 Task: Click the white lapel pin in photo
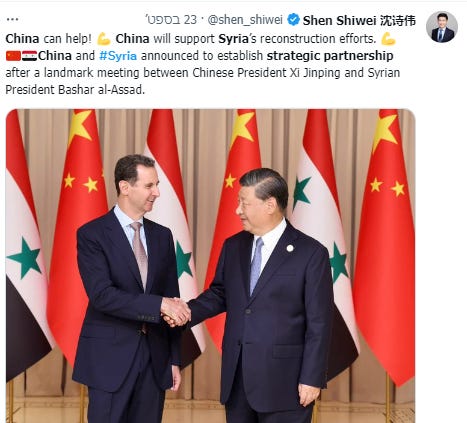click(x=290, y=248)
